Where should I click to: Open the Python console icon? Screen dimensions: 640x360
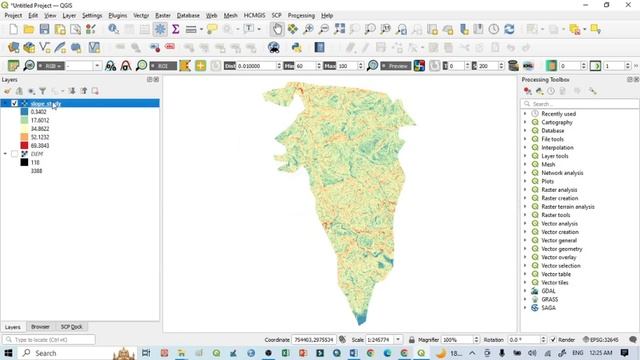pyautogui.click(x=297, y=48)
